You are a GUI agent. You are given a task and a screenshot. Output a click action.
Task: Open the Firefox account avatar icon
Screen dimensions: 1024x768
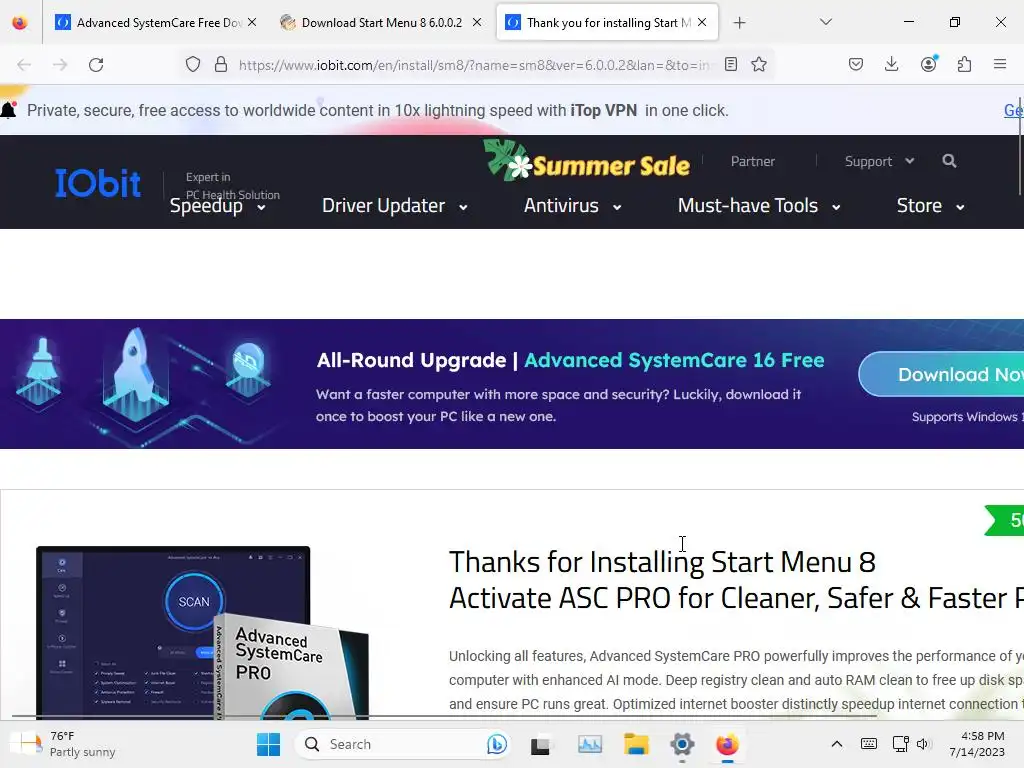click(x=928, y=64)
